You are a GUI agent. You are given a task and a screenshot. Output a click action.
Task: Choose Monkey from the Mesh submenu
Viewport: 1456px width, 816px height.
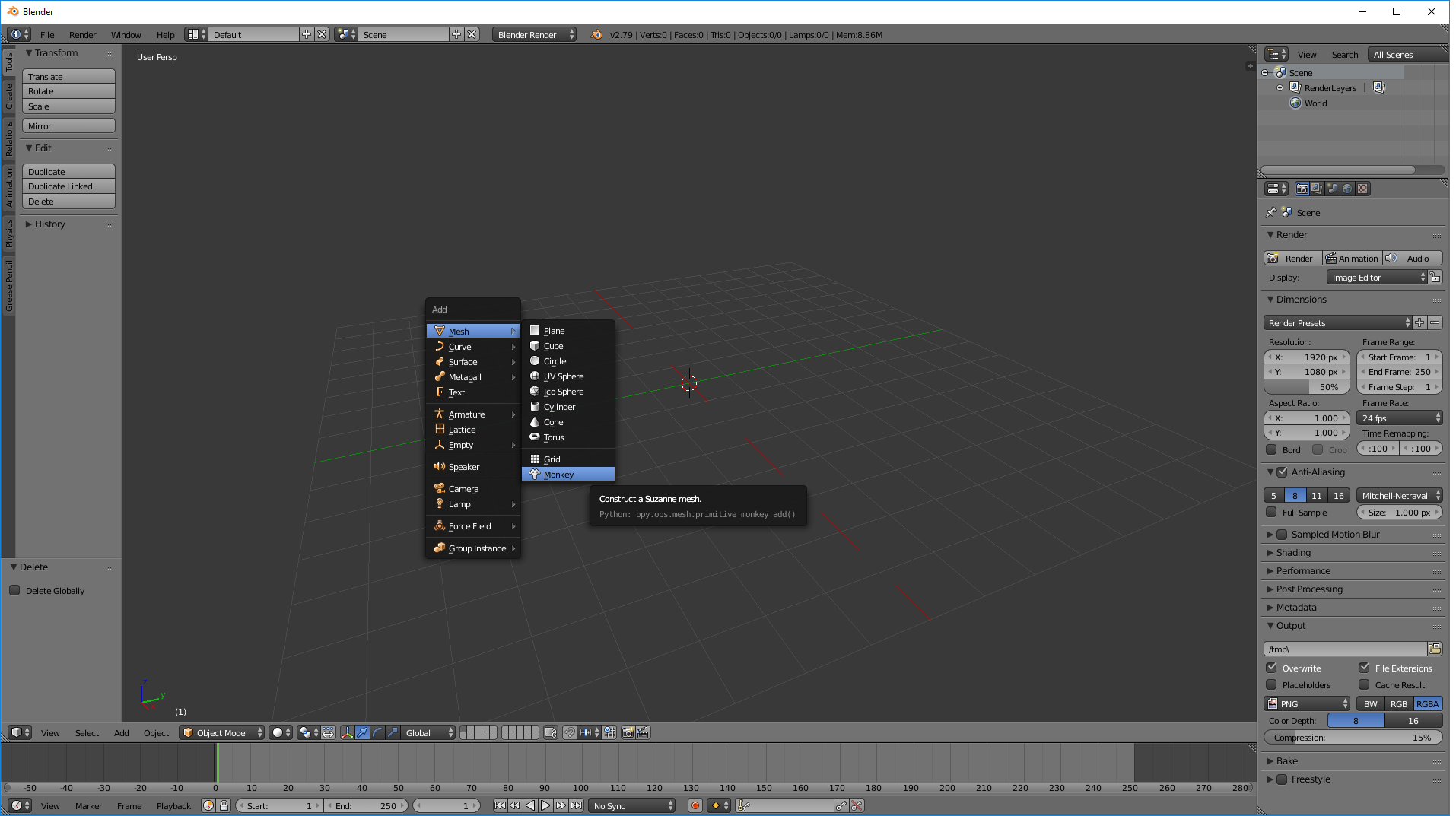coord(568,475)
